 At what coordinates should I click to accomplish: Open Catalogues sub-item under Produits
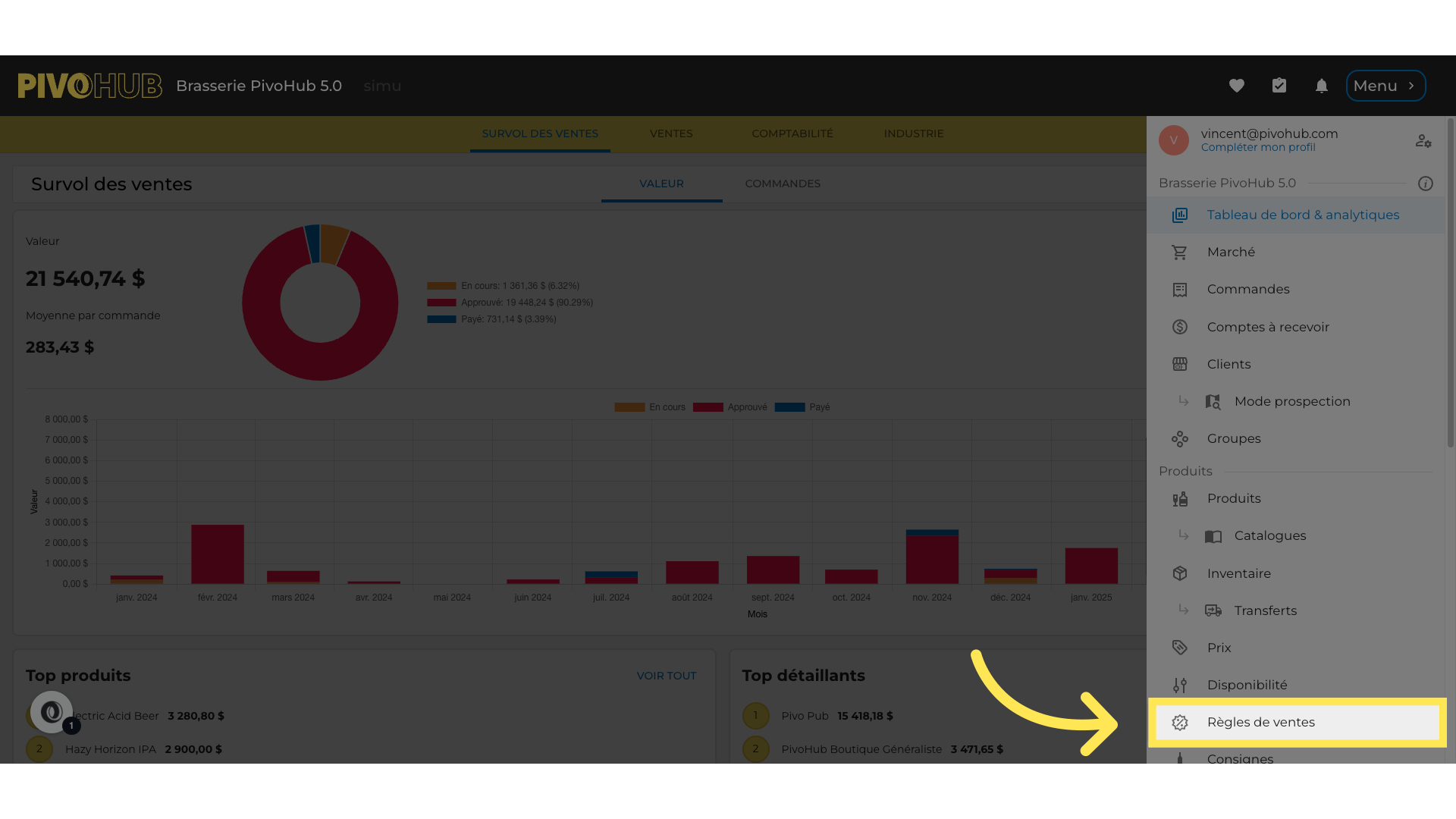tap(1269, 536)
